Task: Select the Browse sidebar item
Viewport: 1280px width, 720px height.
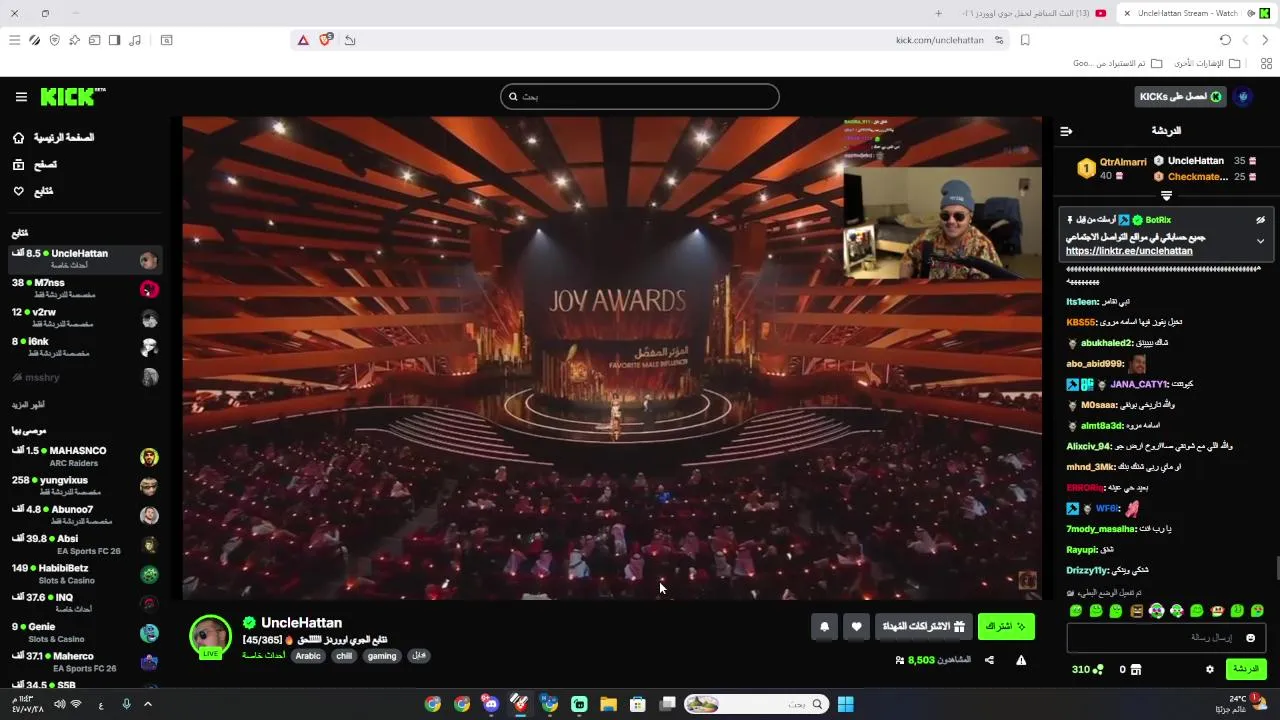Action: click(35, 164)
